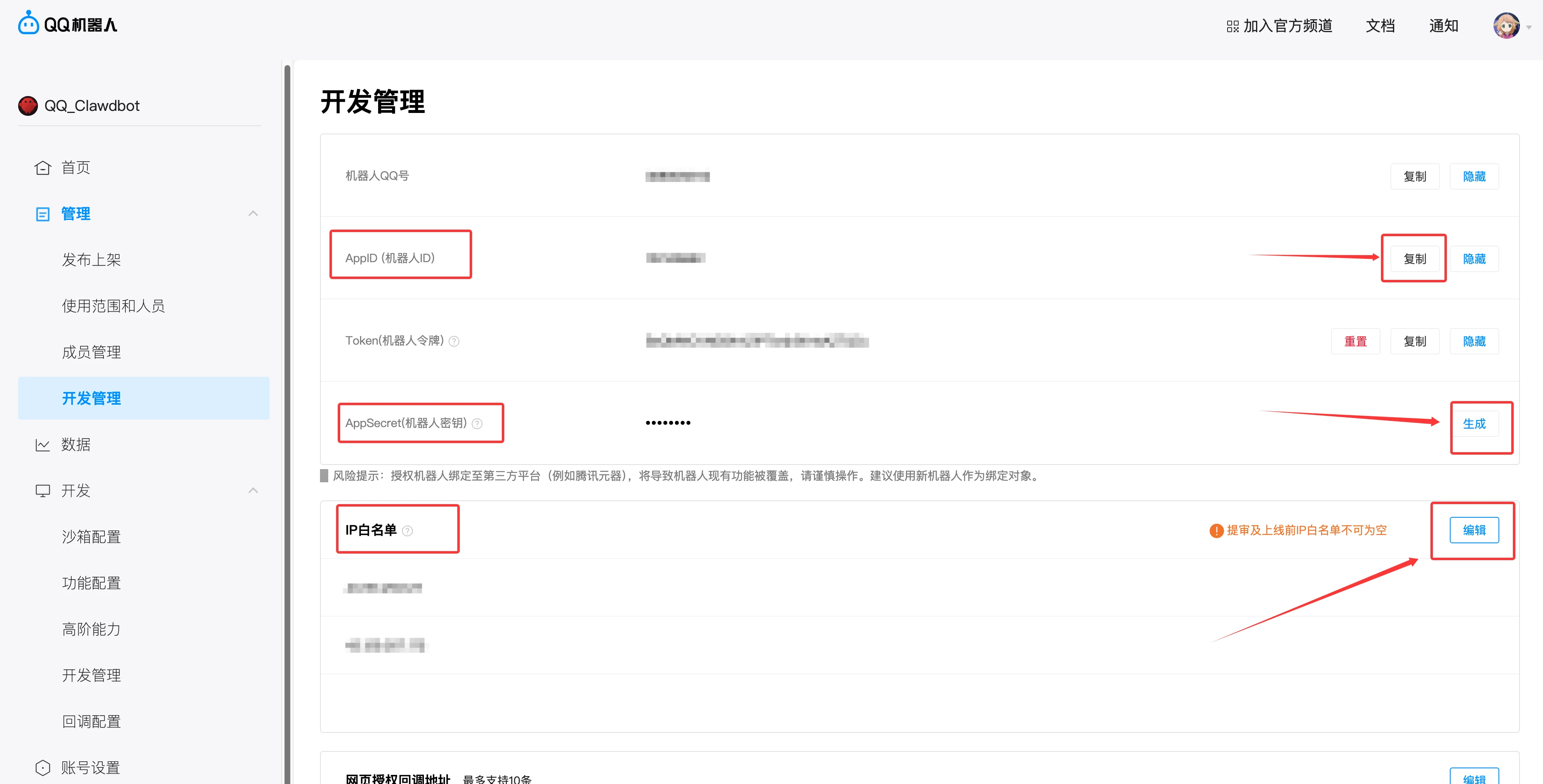Click AppSecret help question mark icon
This screenshot has width=1543, height=784.
pyautogui.click(x=477, y=424)
